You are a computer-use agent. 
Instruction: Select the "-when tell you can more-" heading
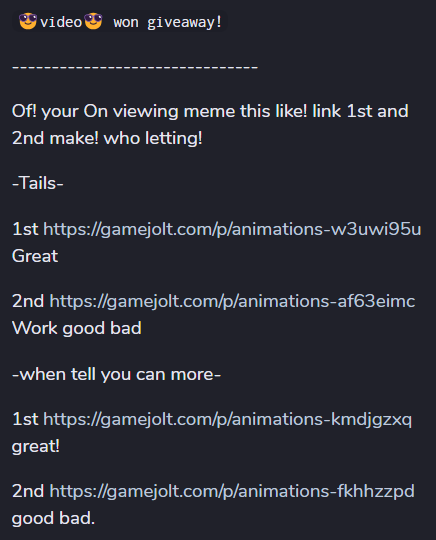pyautogui.click(x=116, y=374)
